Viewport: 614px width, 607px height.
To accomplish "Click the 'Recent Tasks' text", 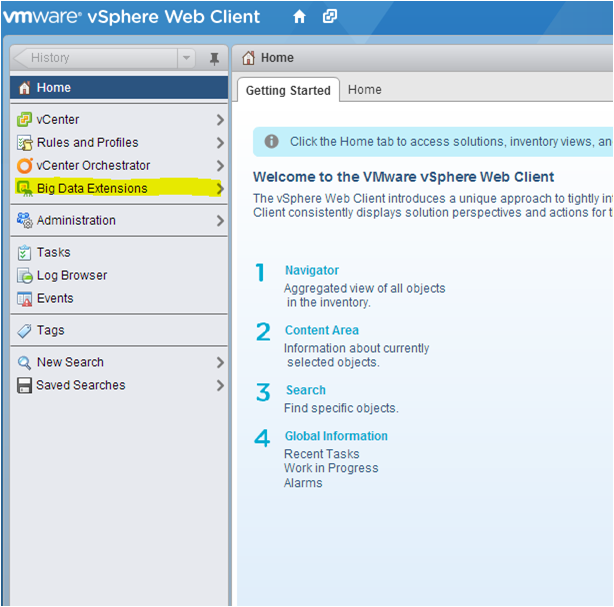I will pos(321,454).
